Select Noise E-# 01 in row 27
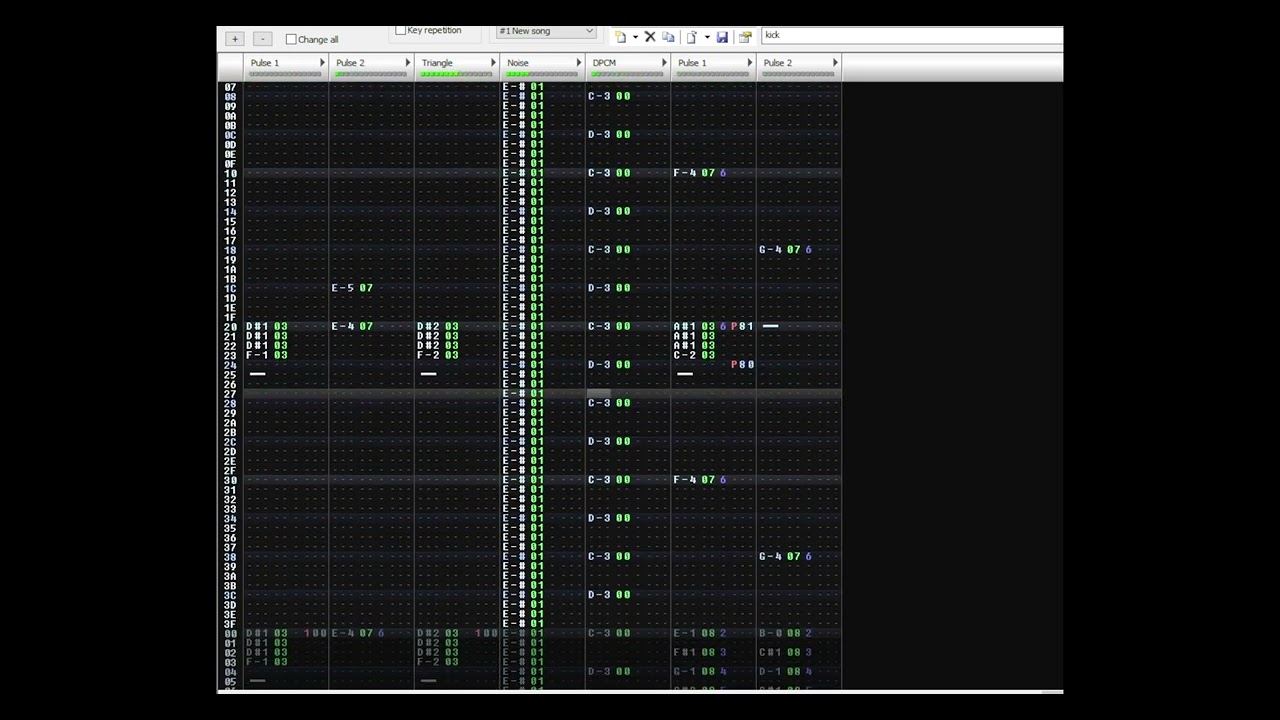 [523, 394]
